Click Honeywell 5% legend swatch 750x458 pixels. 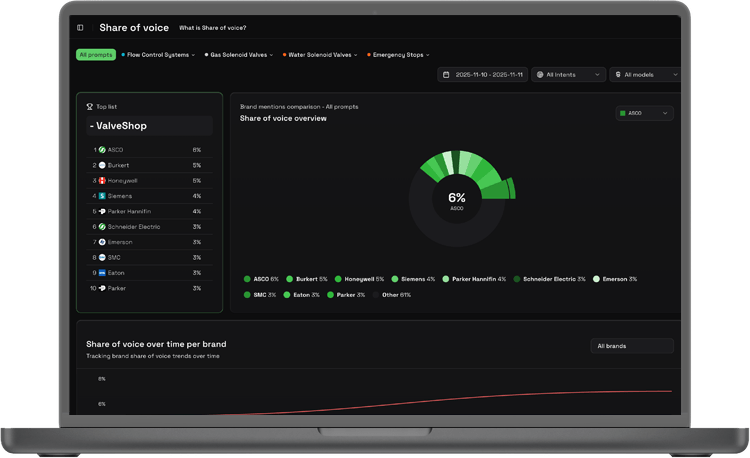[x=338, y=279]
